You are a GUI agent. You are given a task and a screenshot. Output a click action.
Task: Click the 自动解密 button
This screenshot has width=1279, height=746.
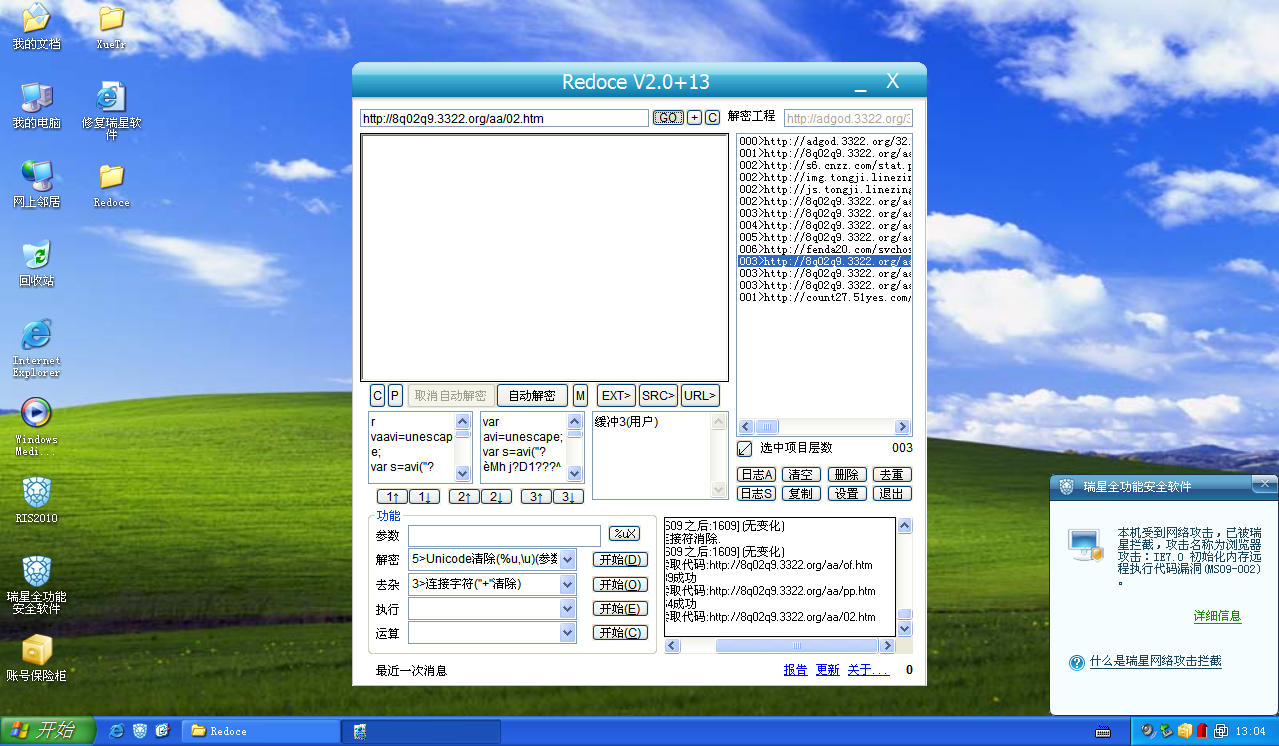coord(532,396)
